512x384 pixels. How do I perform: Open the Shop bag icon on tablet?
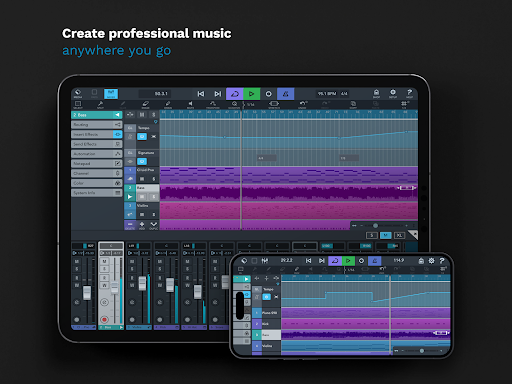tap(376, 93)
